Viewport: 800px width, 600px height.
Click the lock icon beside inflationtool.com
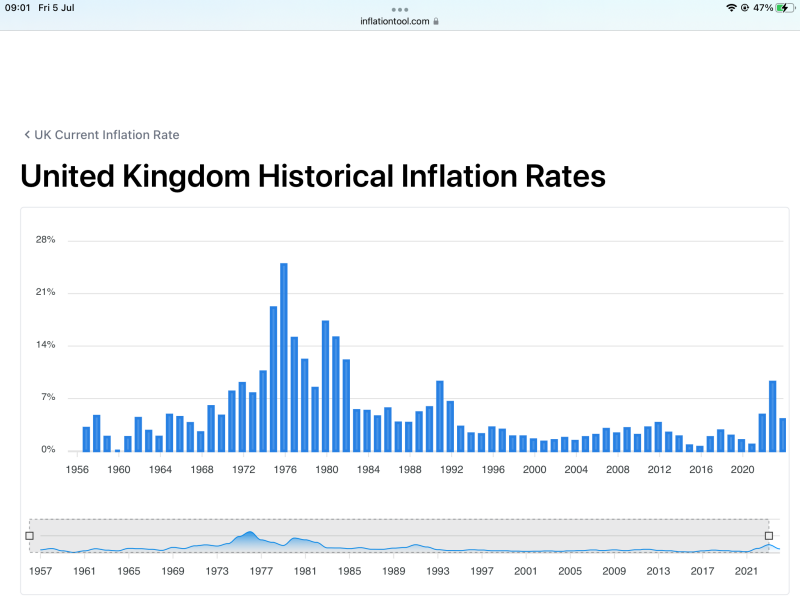pyautogui.click(x=436, y=21)
